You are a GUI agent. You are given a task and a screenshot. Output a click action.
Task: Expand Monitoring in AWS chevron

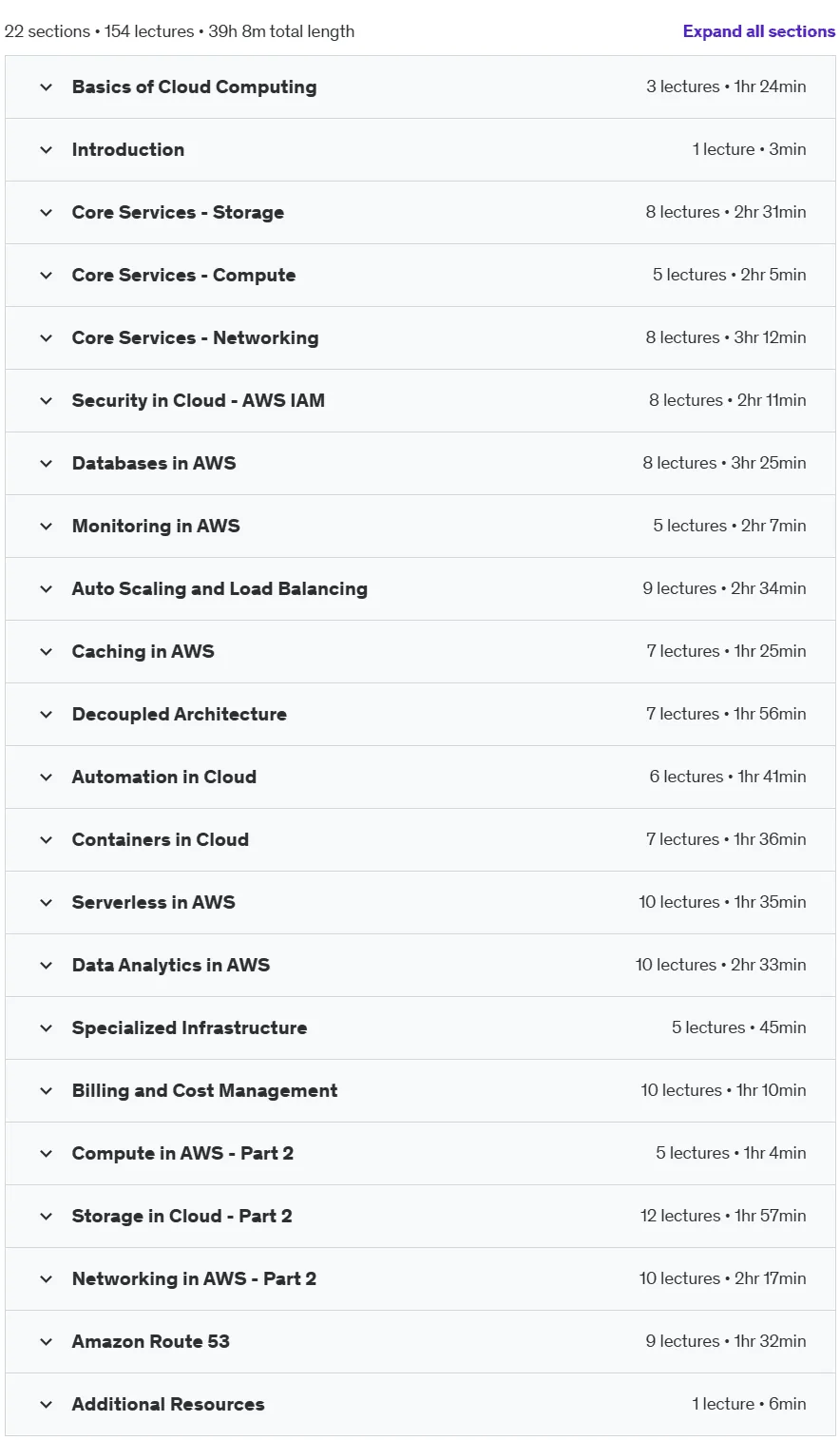click(x=46, y=527)
